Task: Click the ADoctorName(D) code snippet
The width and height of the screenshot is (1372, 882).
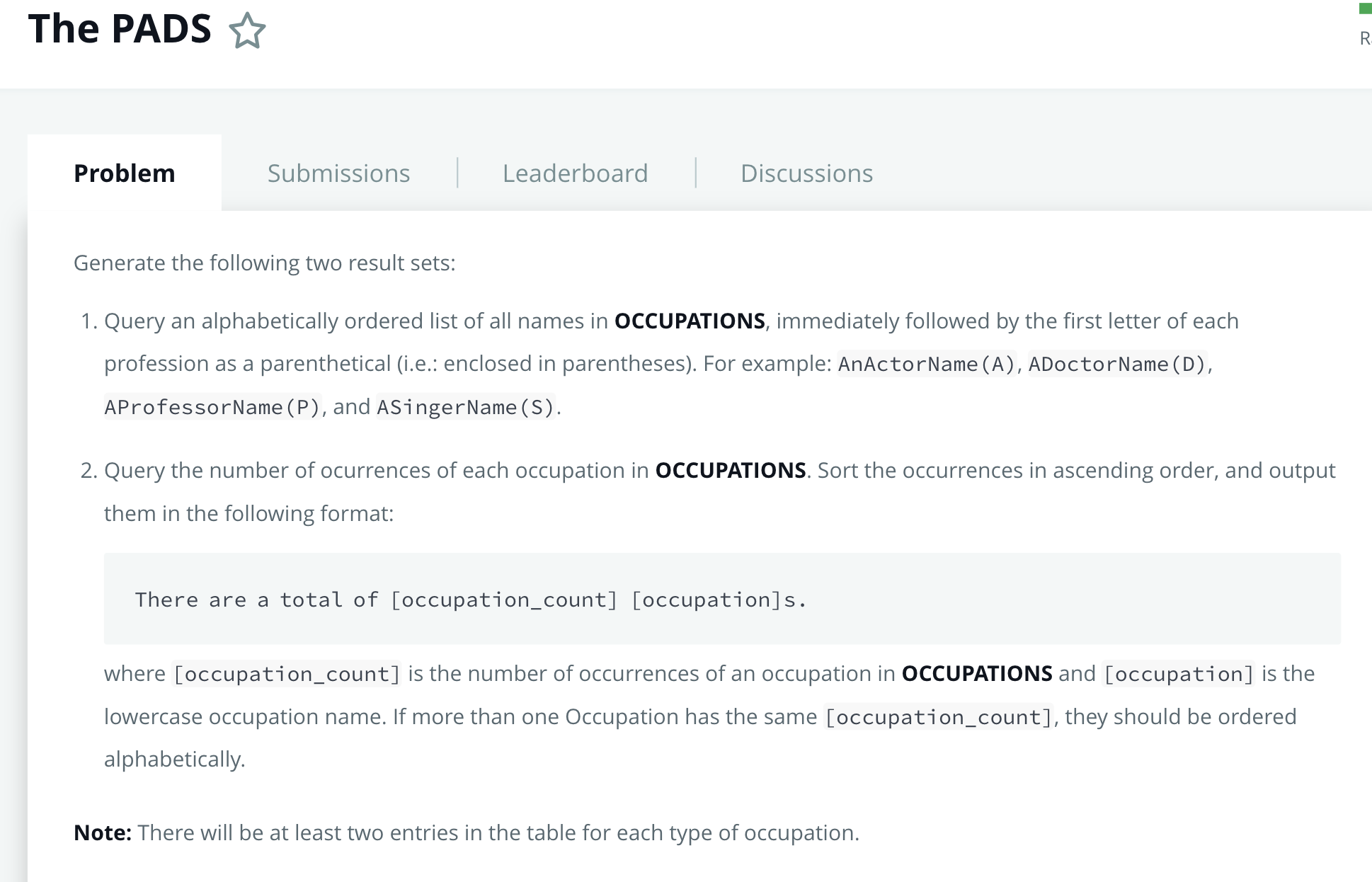Action: tap(1116, 364)
